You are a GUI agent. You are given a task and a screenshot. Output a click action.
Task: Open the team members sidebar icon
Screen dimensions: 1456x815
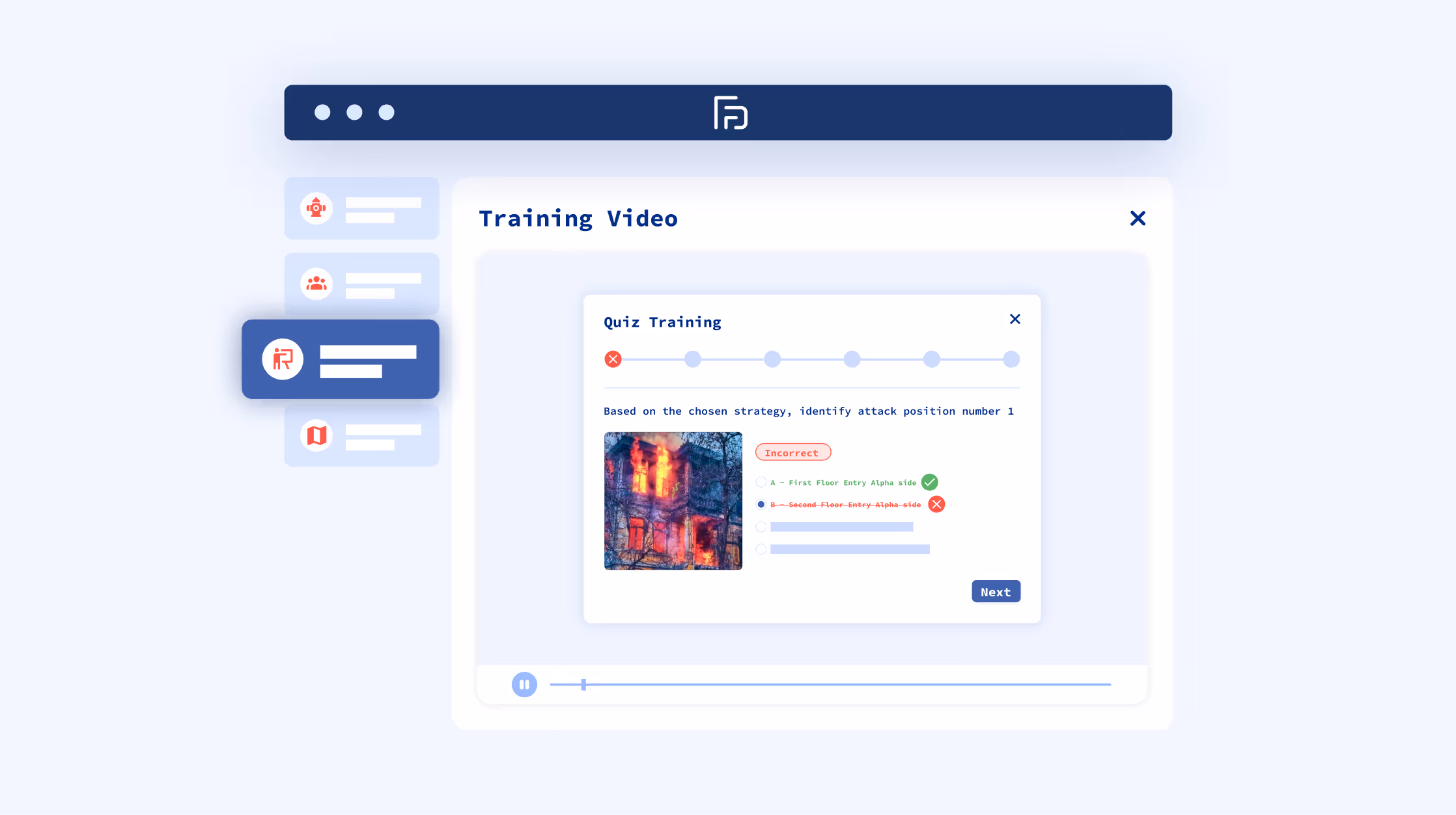pyautogui.click(x=316, y=284)
